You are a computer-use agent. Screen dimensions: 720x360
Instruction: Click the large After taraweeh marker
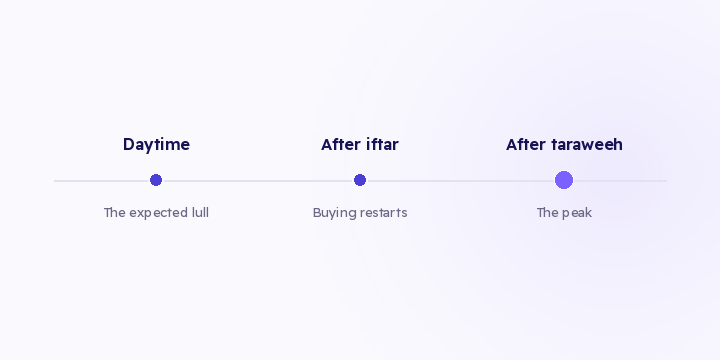click(564, 180)
